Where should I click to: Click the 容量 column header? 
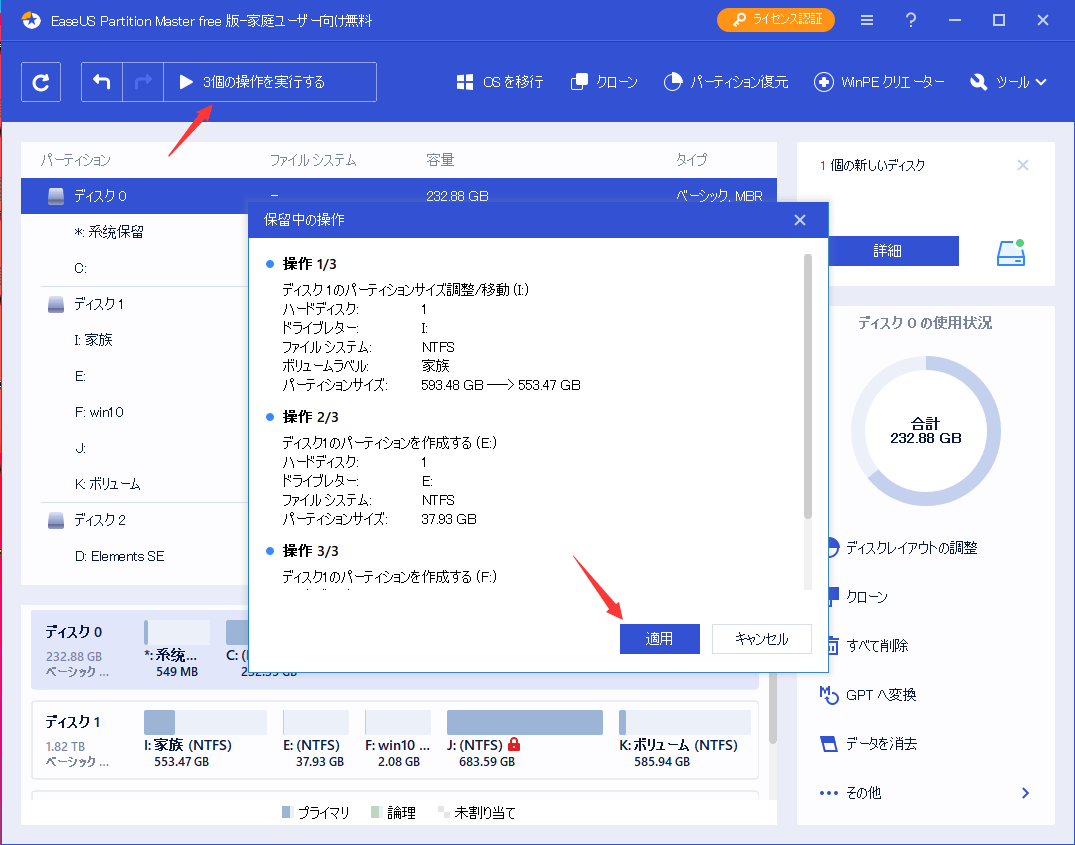[x=440, y=160]
